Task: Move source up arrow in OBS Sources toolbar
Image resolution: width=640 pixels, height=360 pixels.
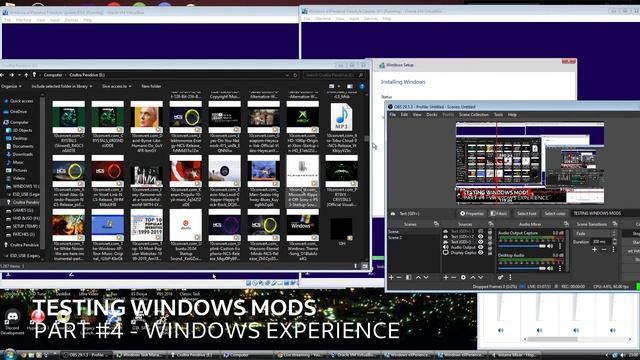Action: 473,278
